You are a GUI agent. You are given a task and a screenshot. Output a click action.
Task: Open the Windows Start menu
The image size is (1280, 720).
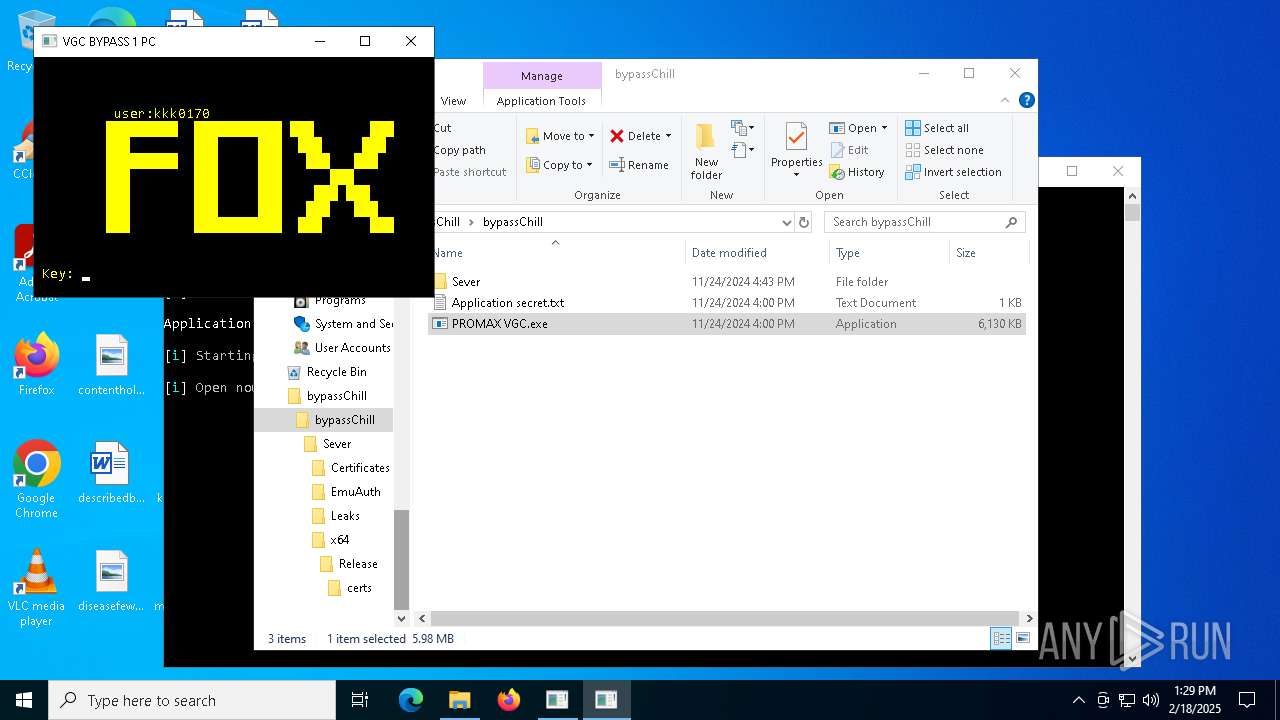(24, 700)
